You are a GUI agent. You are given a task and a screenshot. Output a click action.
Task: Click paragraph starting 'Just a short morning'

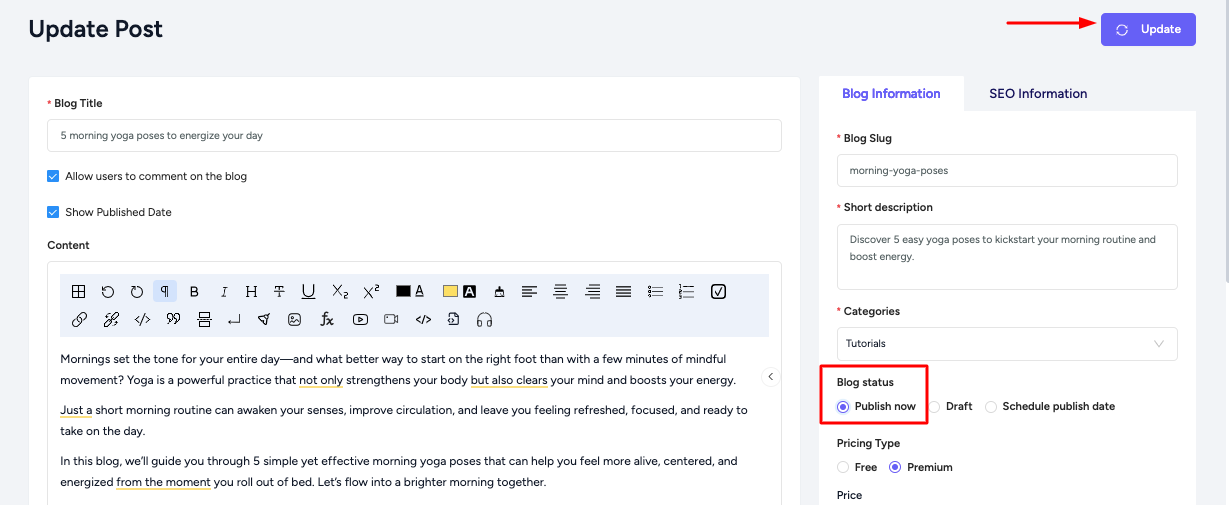[404, 420]
